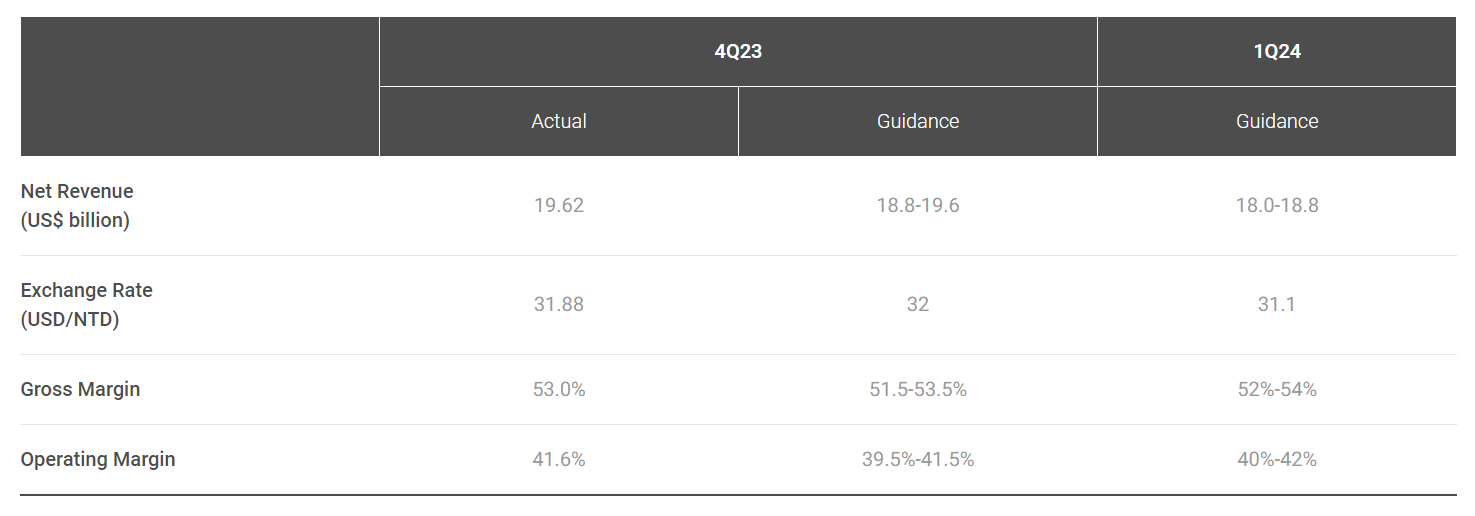Select the Actual subheader cell
This screenshot has height=516, width=1475.
pos(559,121)
